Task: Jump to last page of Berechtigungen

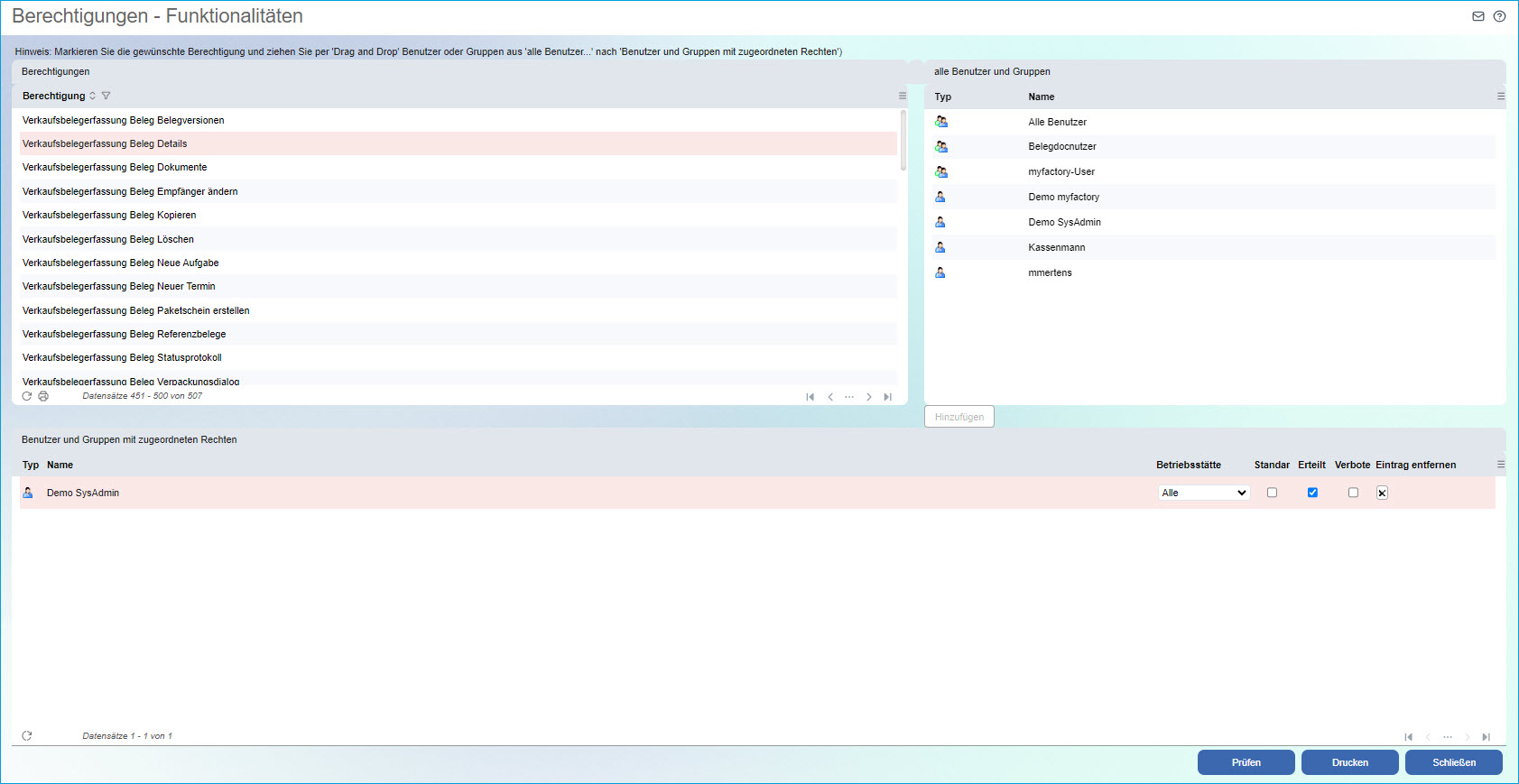Action: pyautogui.click(x=887, y=397)
